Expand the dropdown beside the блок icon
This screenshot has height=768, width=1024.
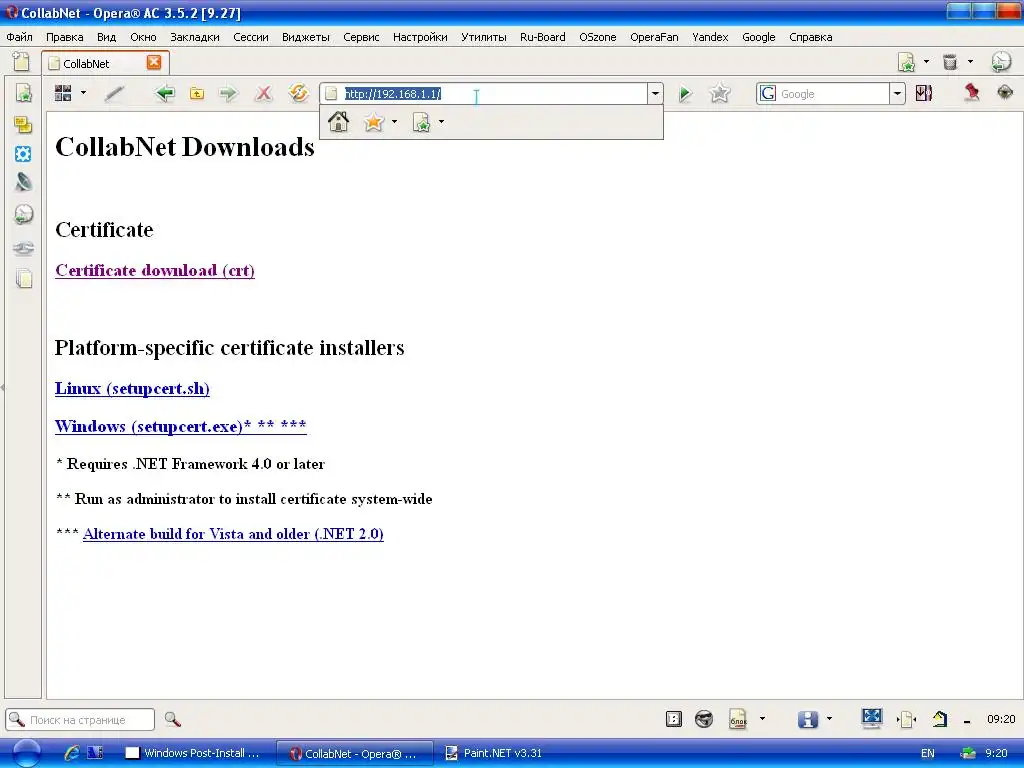pos(762,719)
